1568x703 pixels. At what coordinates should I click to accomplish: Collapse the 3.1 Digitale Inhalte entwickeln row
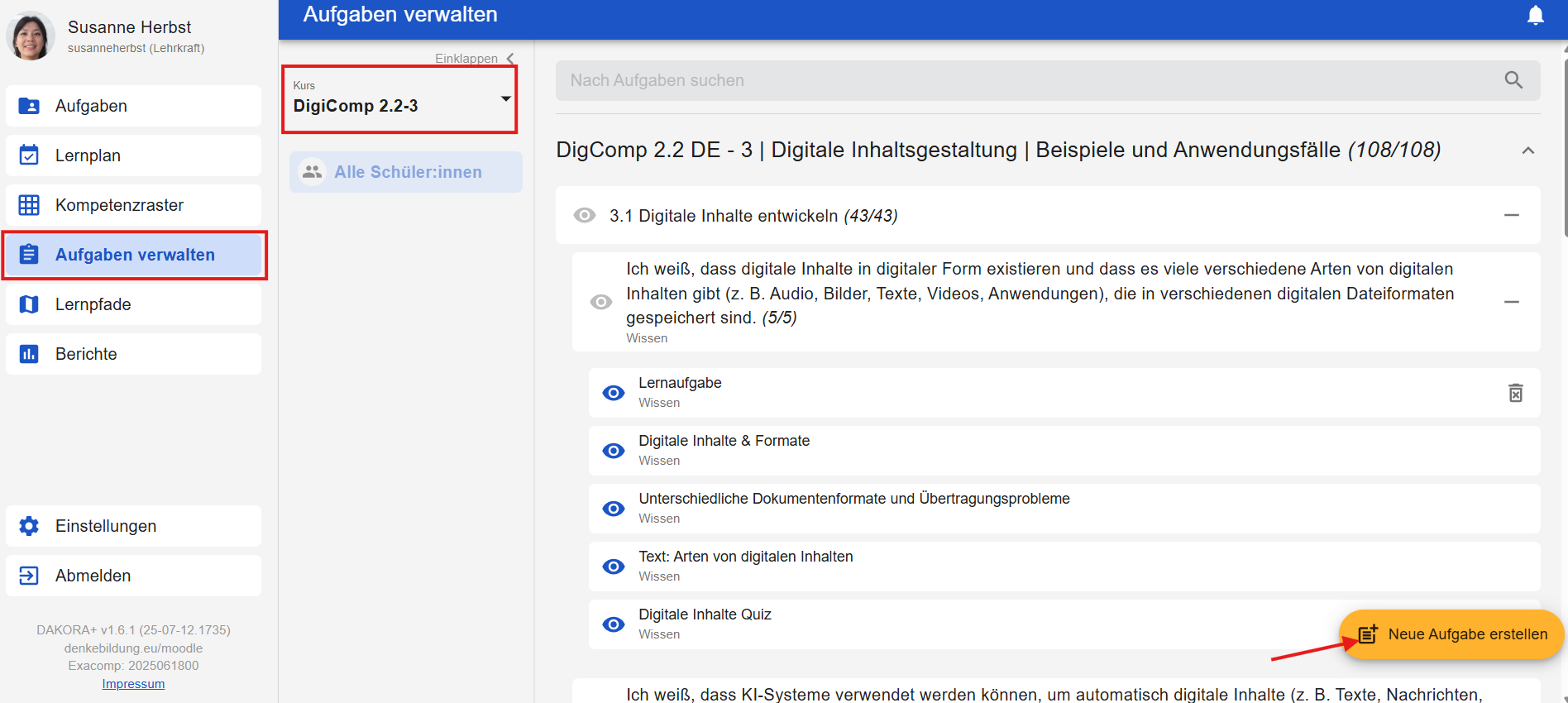pos(1511,216)
